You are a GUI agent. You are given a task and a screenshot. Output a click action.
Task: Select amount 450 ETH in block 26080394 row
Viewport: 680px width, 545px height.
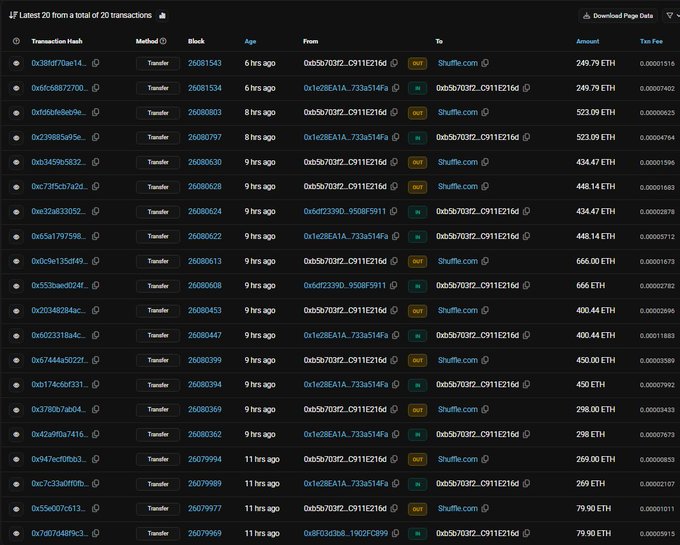point(590,385)
